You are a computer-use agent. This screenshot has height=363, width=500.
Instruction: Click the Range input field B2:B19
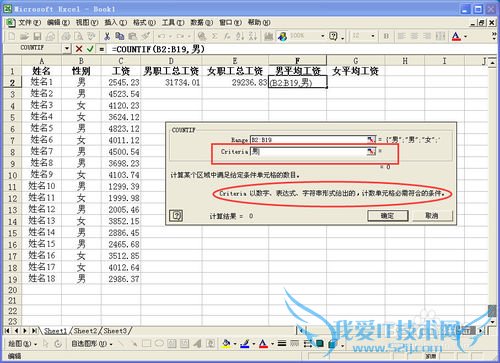[308, 139]
